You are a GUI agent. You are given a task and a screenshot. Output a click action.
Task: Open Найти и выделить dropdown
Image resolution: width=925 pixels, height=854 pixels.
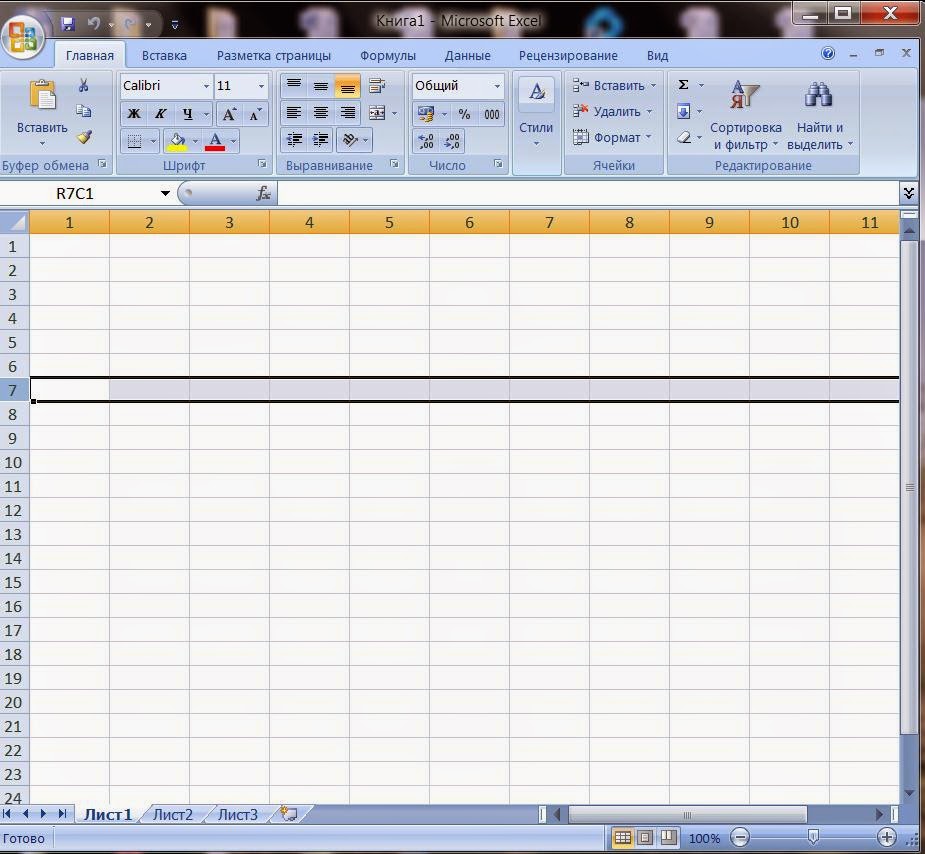coord(819,116)
